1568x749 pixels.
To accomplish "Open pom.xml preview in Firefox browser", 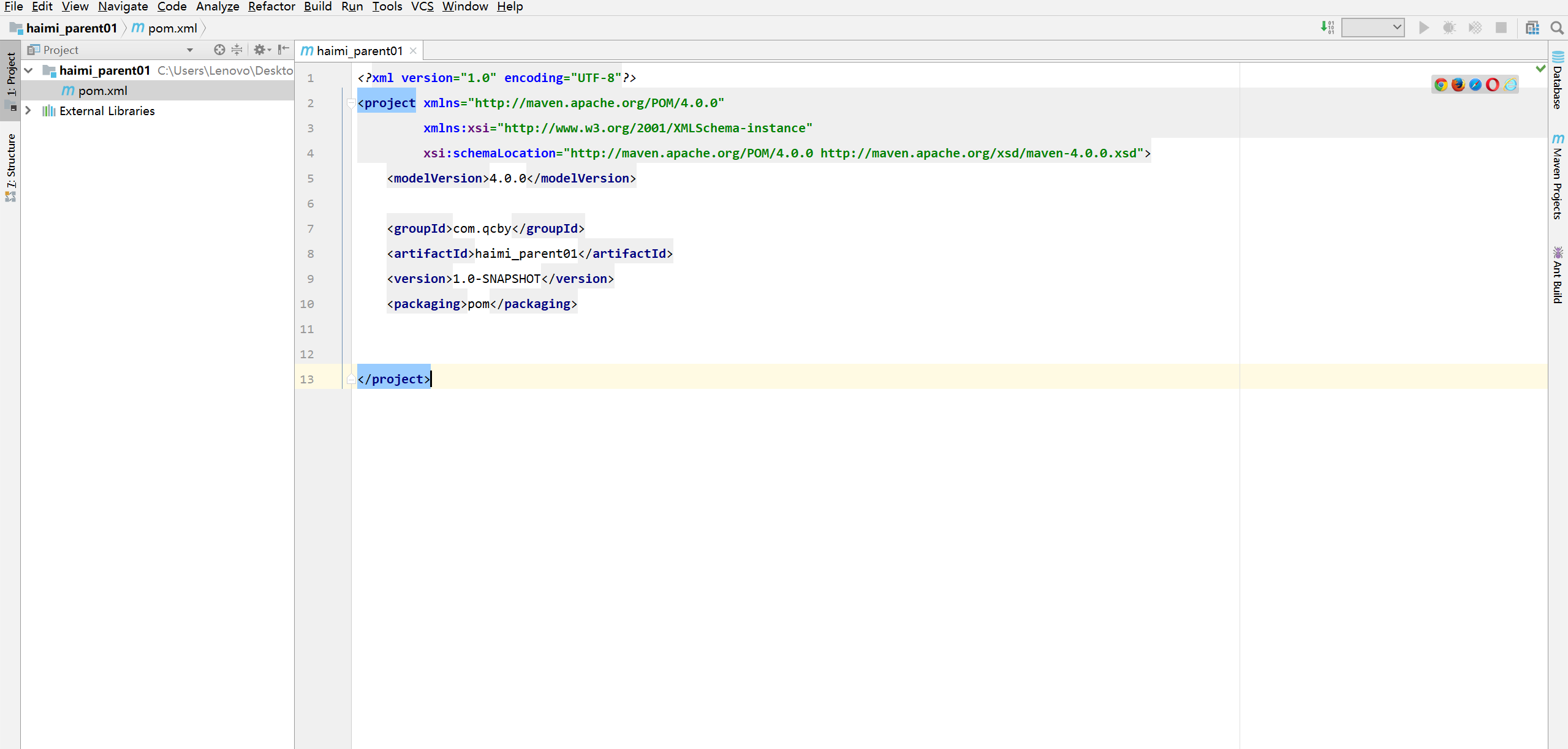I will click(1458, 85).
